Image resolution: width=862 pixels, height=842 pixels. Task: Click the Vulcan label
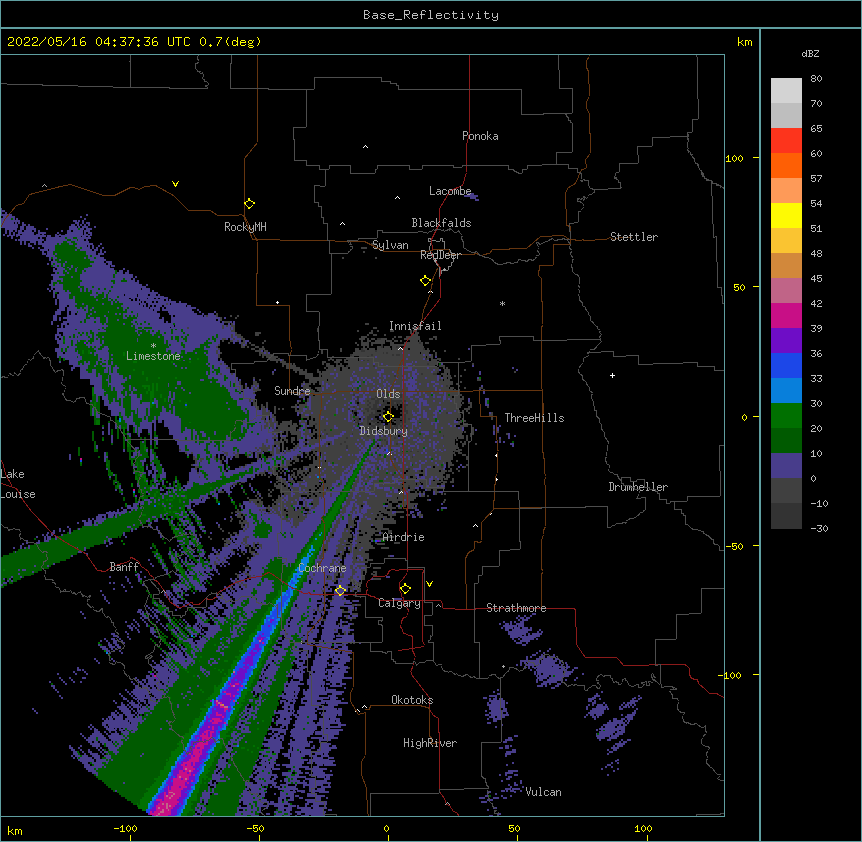543,792
